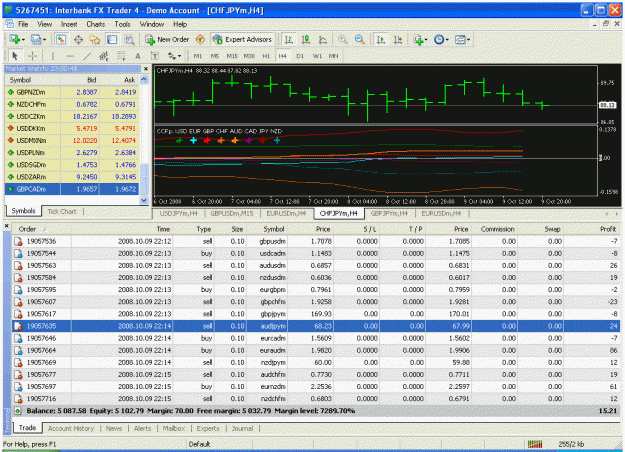Open the Charts menu

click(96, 24)
